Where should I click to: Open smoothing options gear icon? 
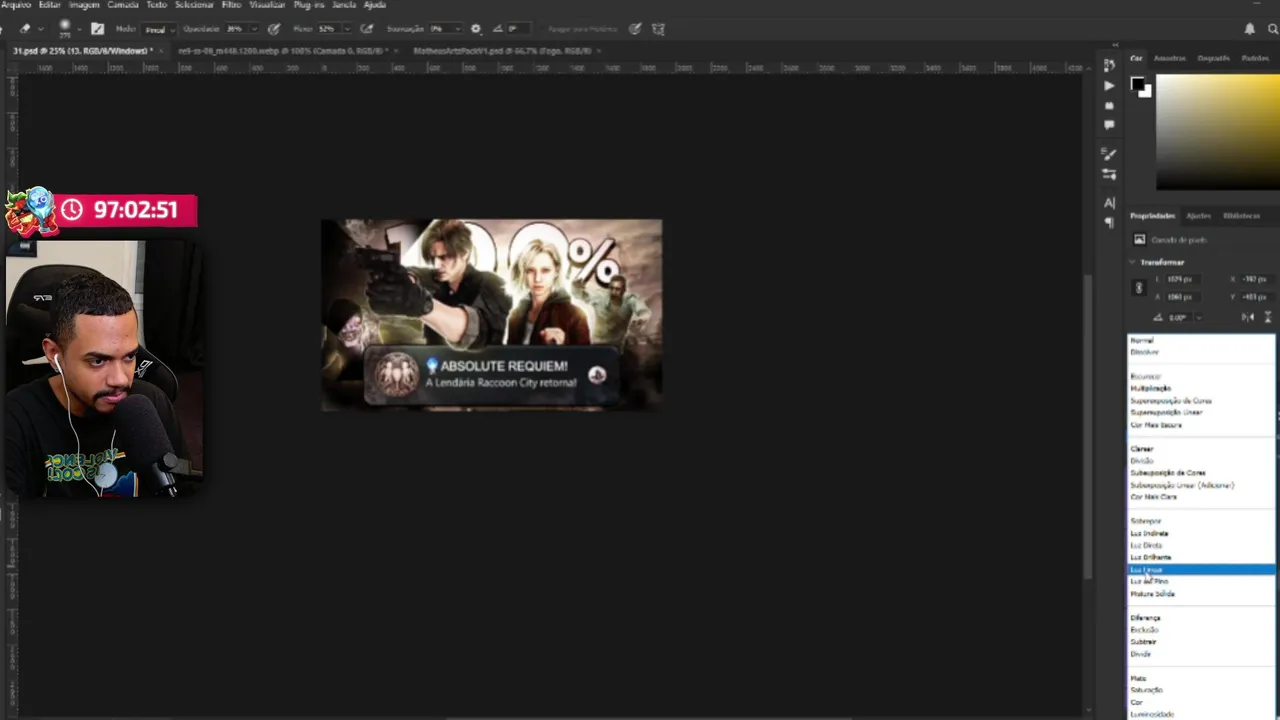(x=476, y=29)
